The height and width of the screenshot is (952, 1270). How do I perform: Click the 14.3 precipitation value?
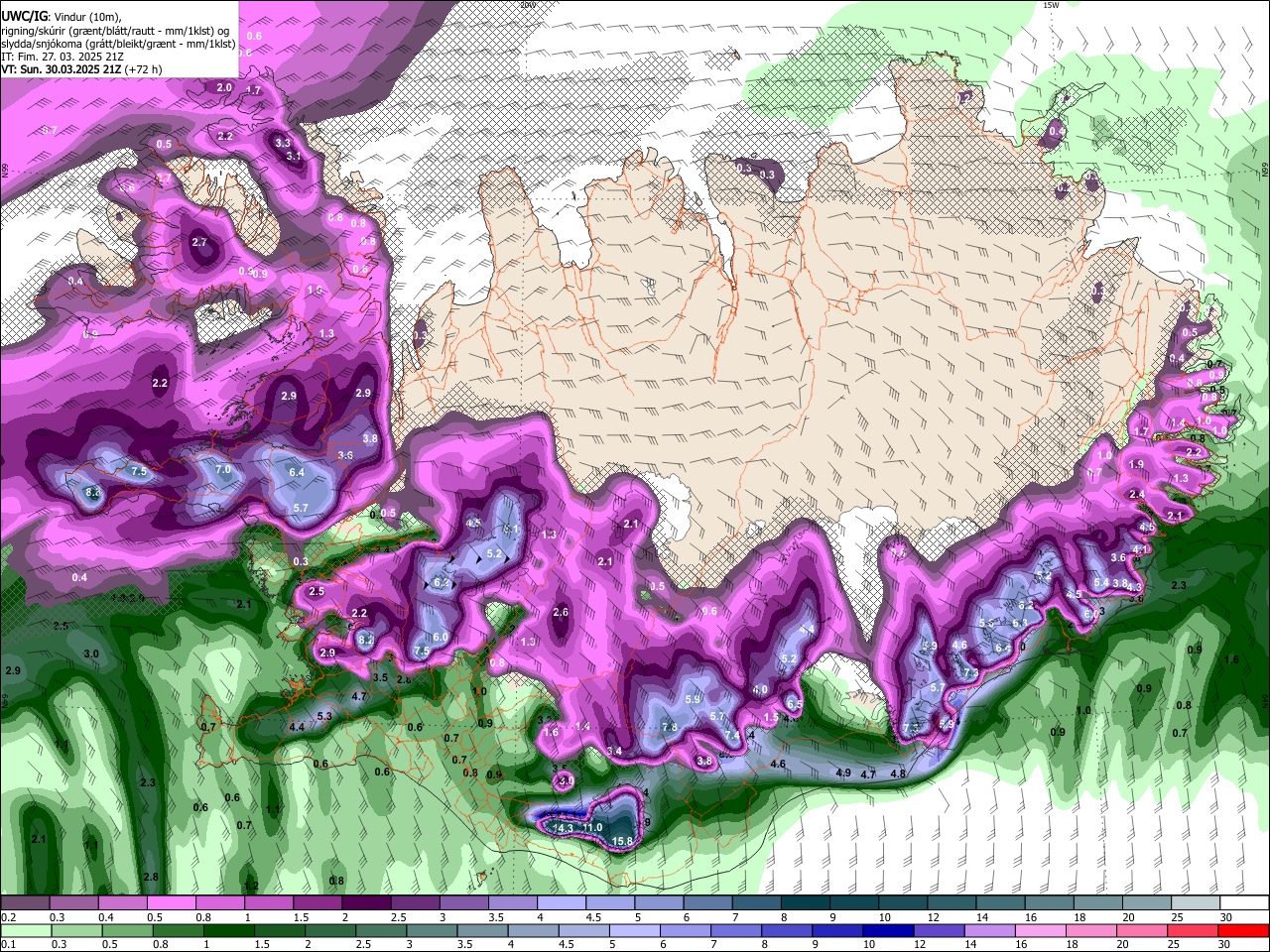point(563,828)
